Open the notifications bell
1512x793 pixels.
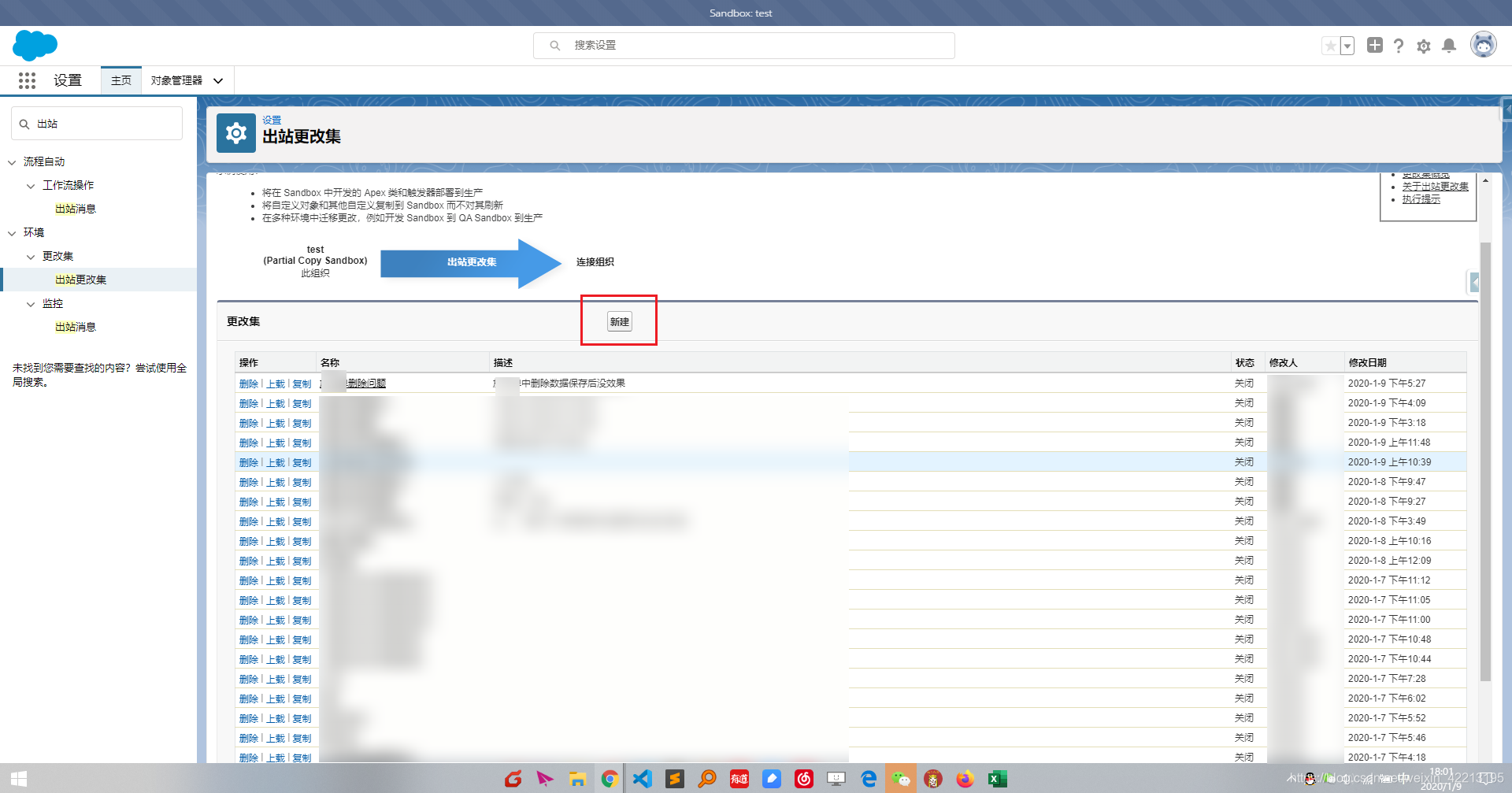[1448, 46]
